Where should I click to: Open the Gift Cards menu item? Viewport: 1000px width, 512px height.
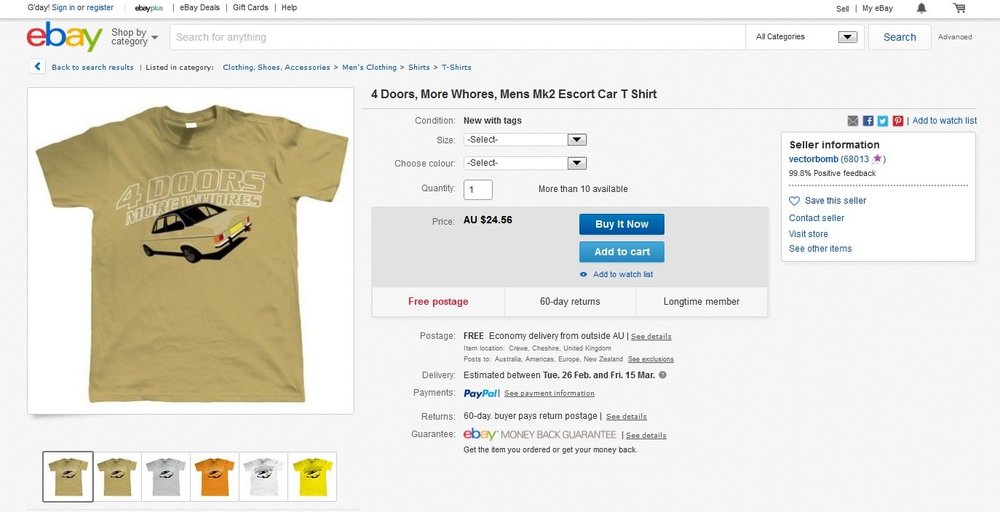click(x=250, y=8)
